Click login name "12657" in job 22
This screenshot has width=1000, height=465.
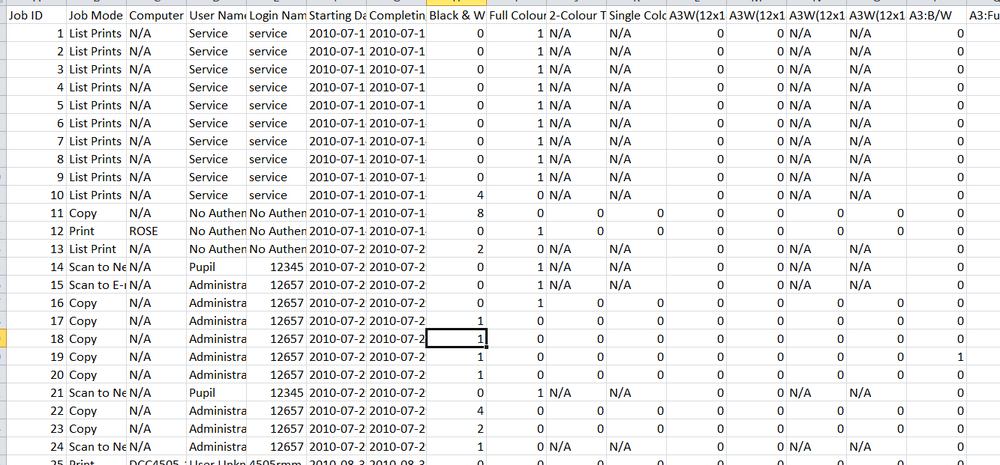pos(276,410)
